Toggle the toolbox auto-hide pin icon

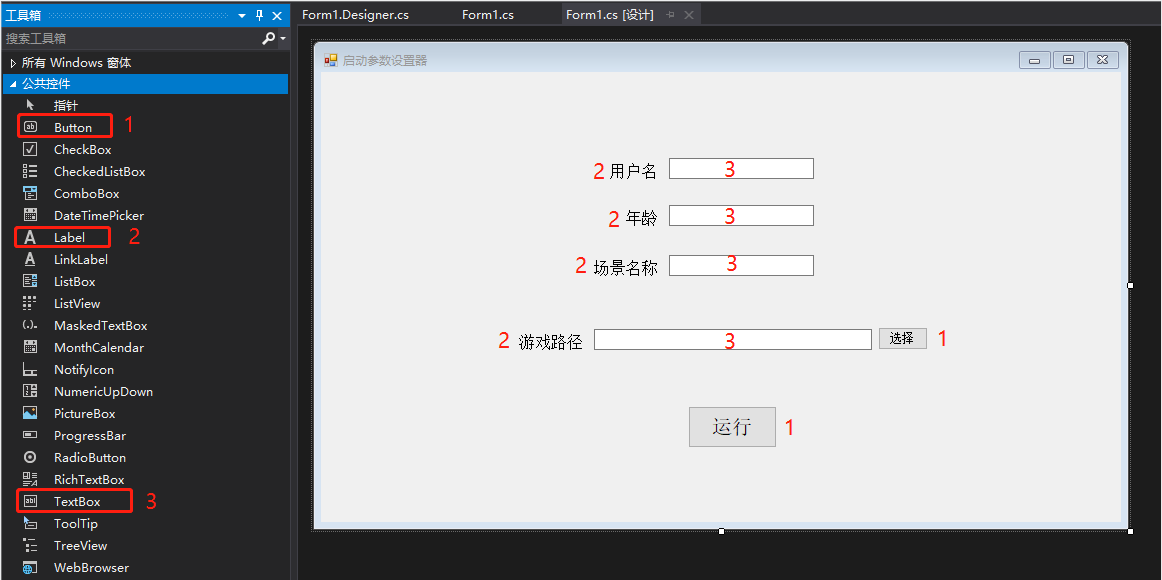(x=259, y=16)
